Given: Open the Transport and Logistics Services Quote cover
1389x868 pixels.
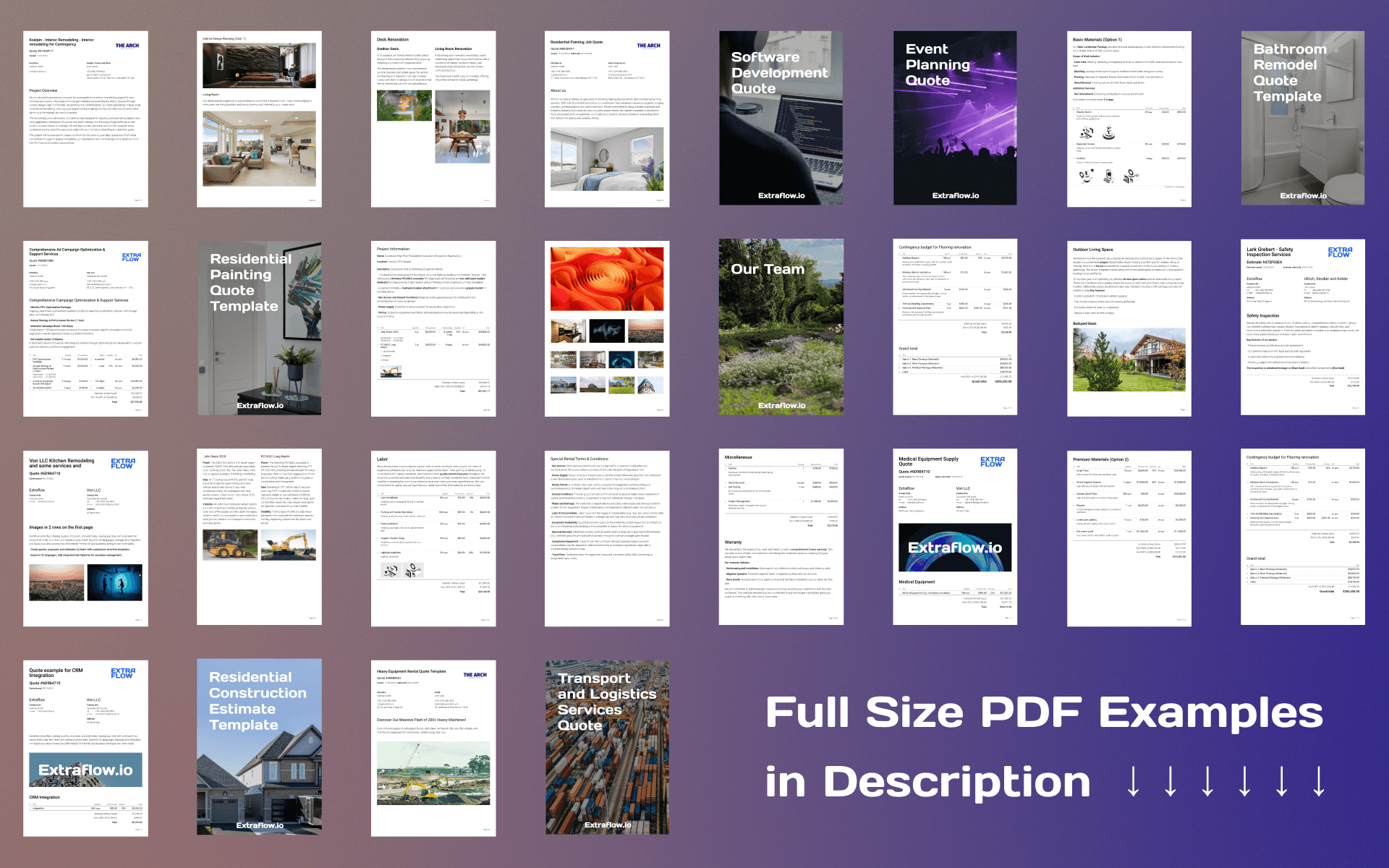Looking at the screenshot, I should click(607, 747).
